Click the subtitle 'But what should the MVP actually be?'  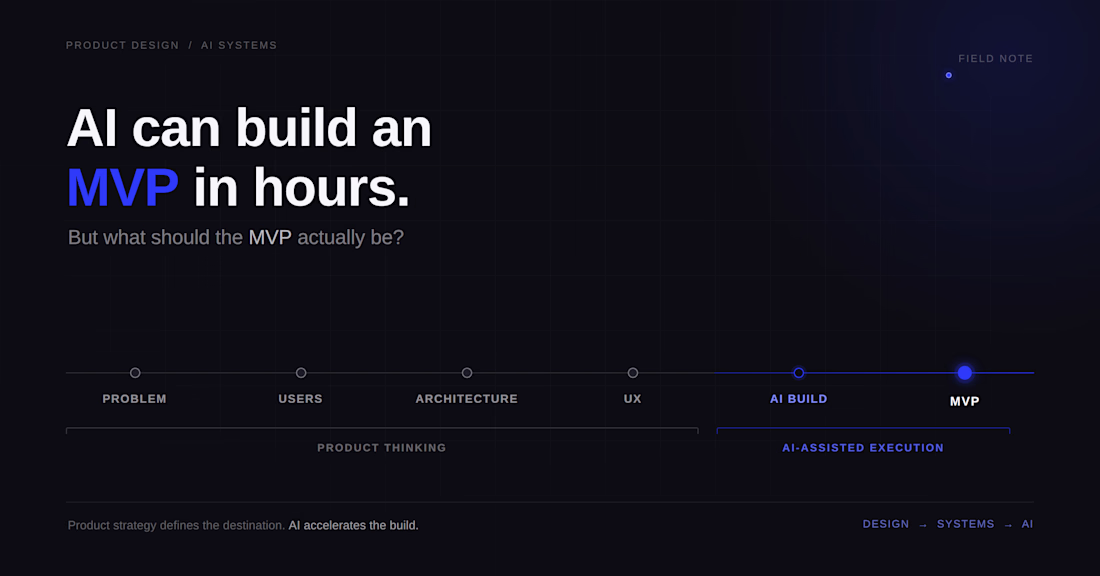click(236, 238)
